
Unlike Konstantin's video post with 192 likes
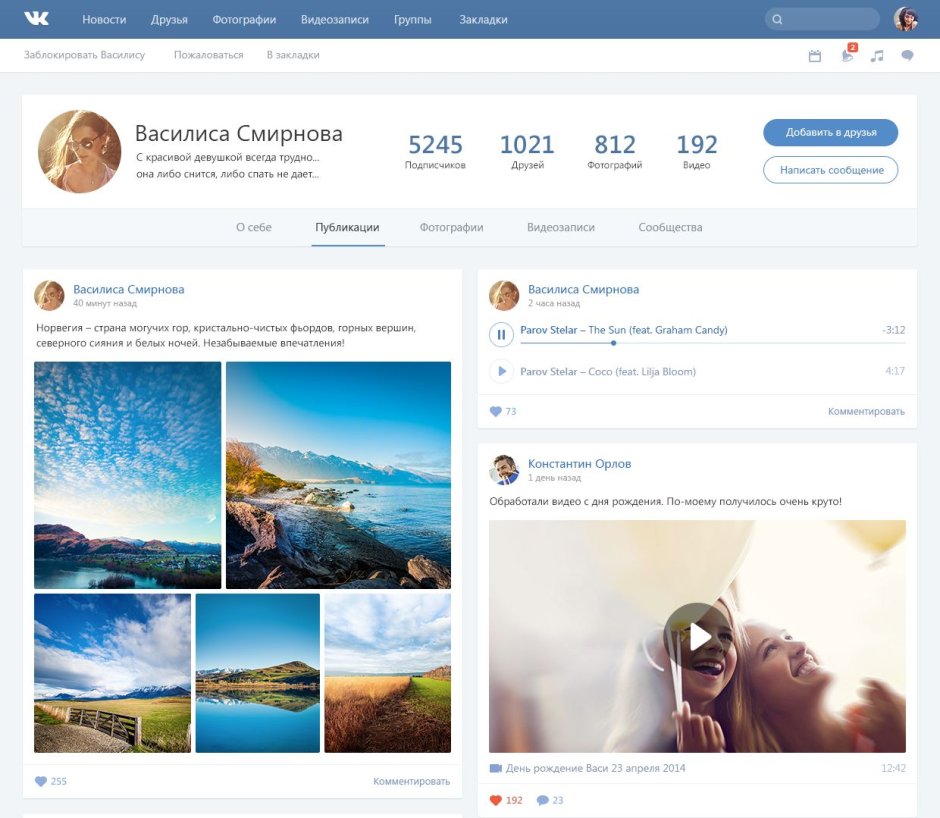(x=495, y=800)
